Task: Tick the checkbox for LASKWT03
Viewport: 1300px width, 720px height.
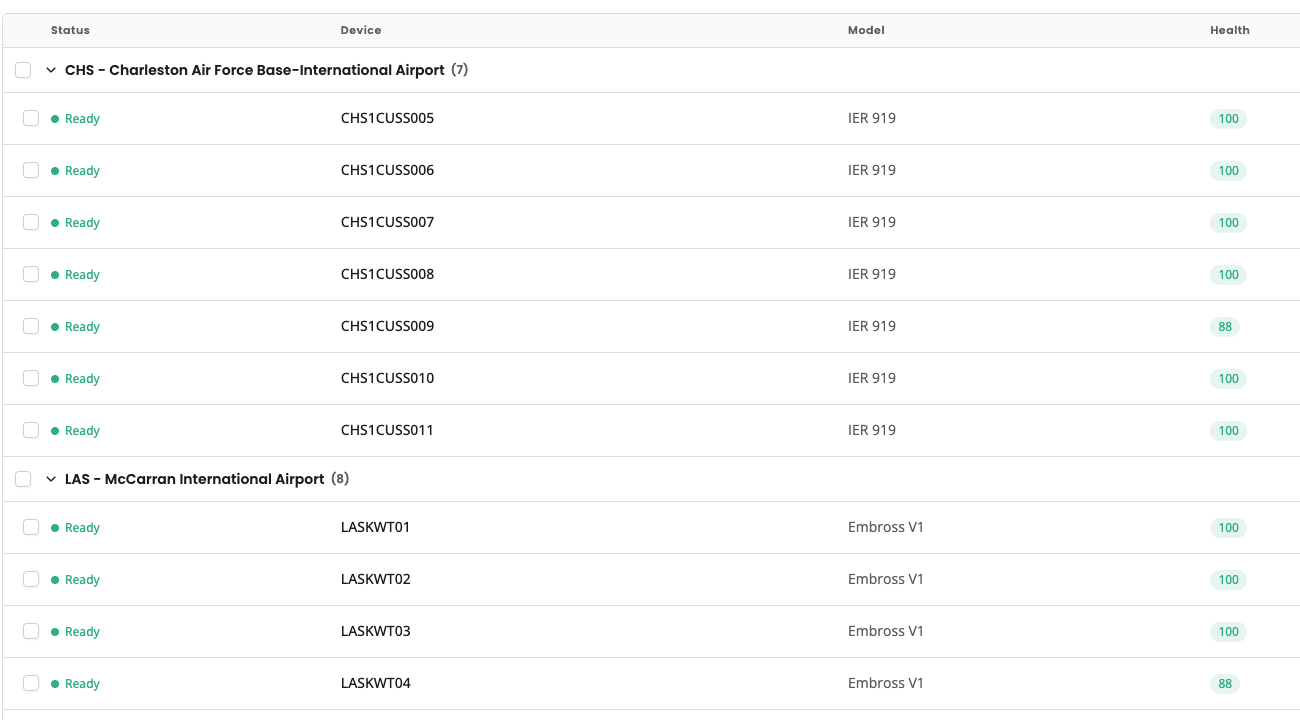Action: click(x=31, y=631)
